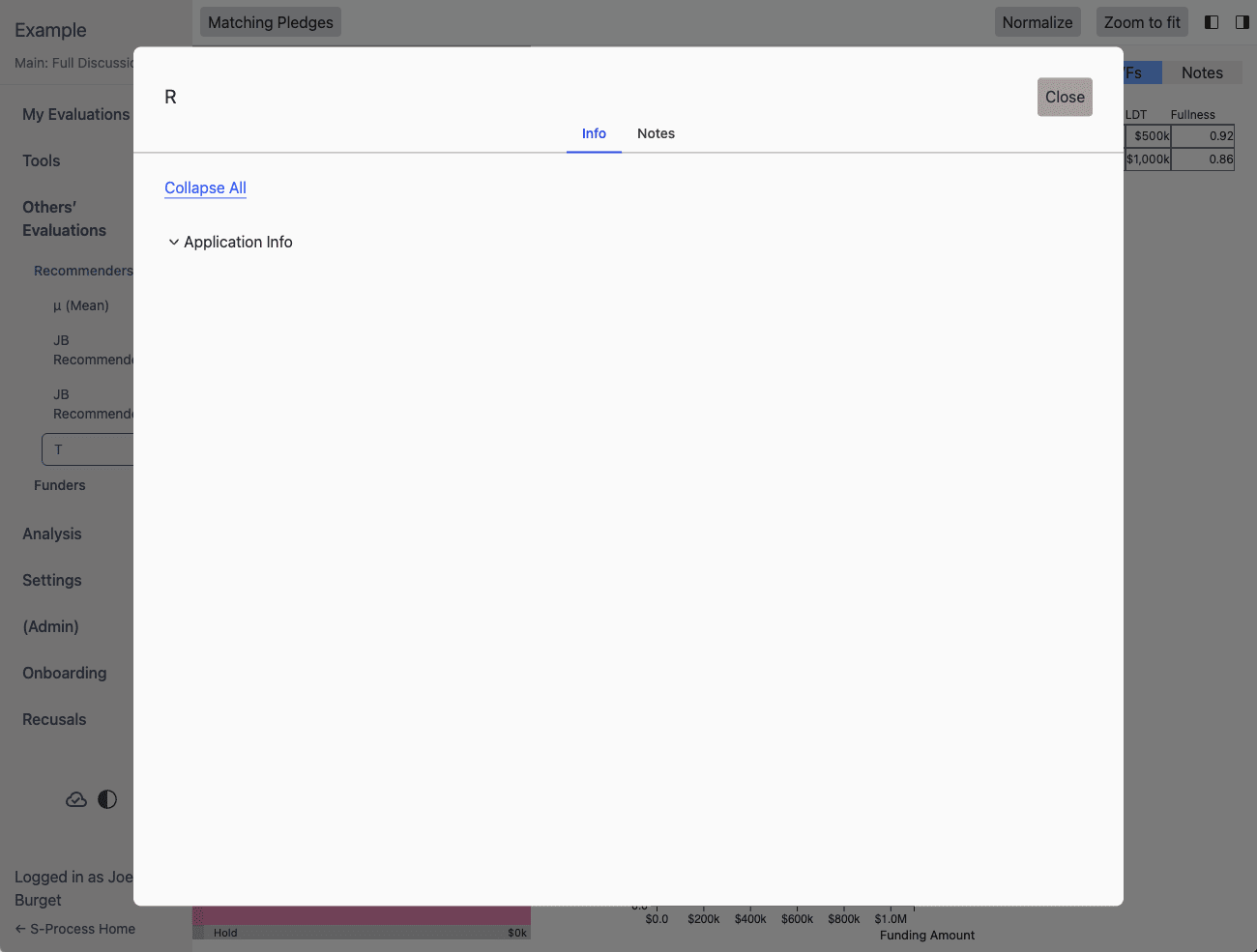Select the μ (Mean) recommender
This screenshot has height=952, width=1257.
coord(80,305)
